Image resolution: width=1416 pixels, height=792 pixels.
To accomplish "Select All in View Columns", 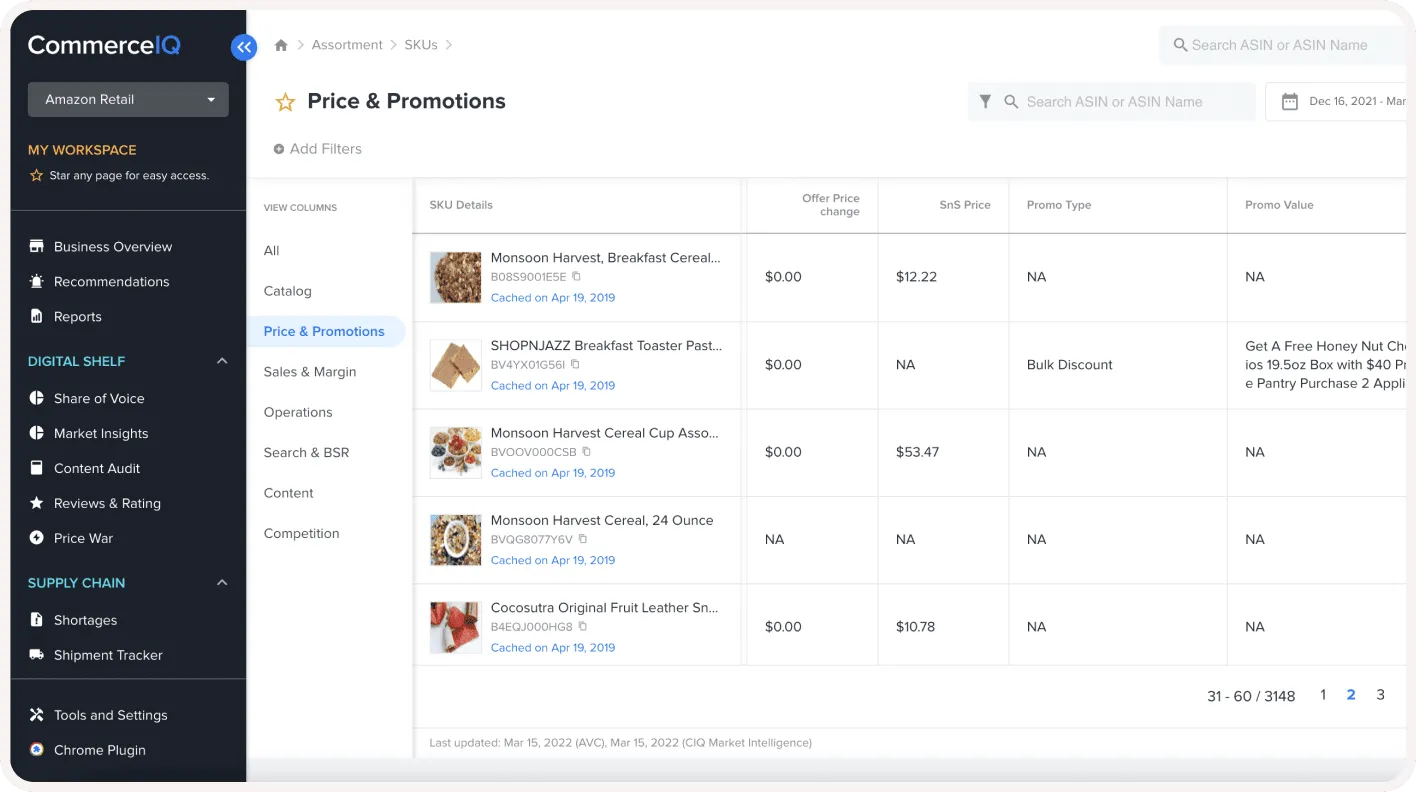I will coord(271,251).
